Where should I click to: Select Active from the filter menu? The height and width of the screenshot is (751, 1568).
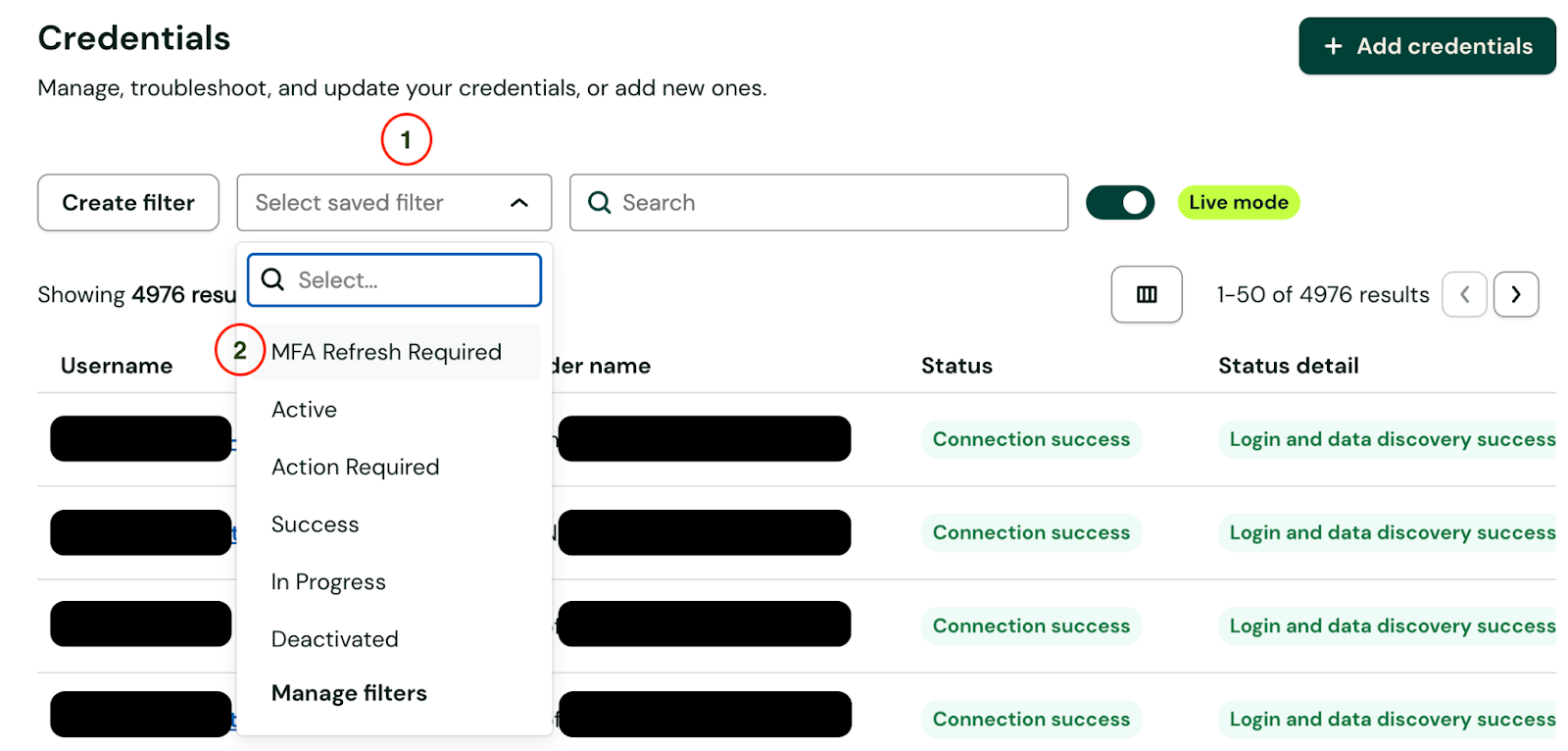point(304,409)
